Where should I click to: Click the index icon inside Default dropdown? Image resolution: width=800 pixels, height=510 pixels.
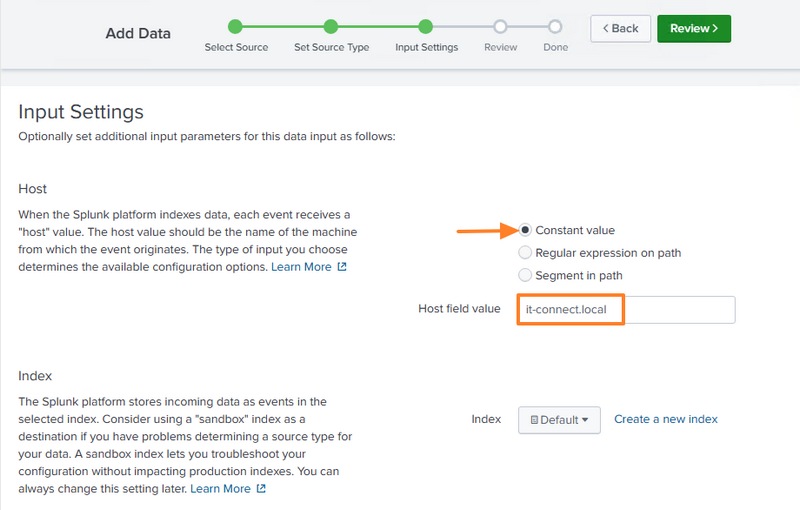534,420
